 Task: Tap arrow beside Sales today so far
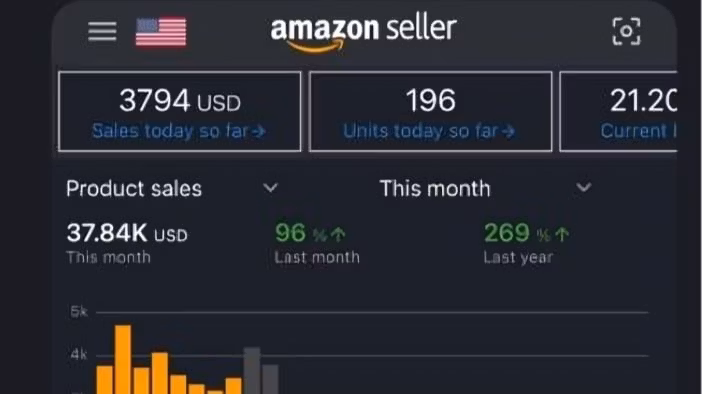(x=259, y=132)
